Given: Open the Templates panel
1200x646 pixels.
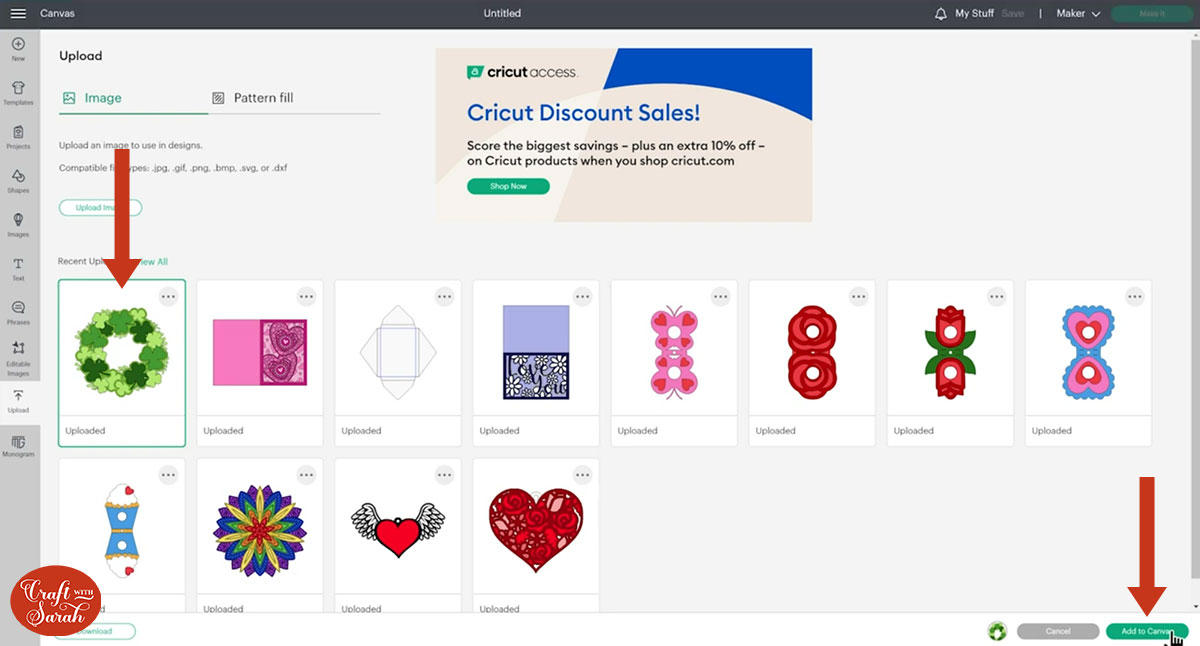Looking at the screenshot, I should [18, 93].
